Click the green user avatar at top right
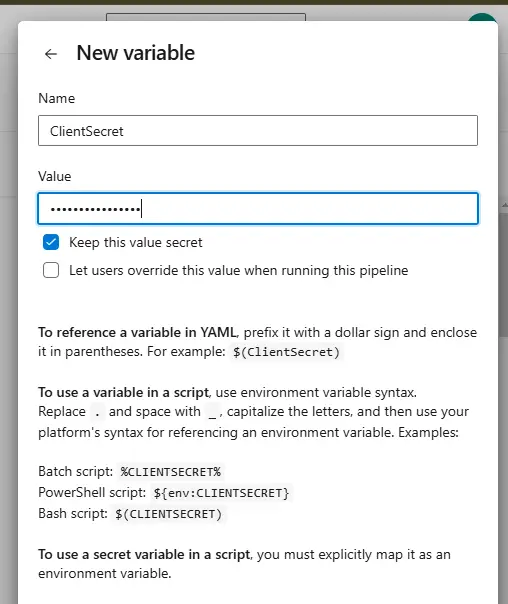The width and height of the screenshot is (508, 604). 481,17
